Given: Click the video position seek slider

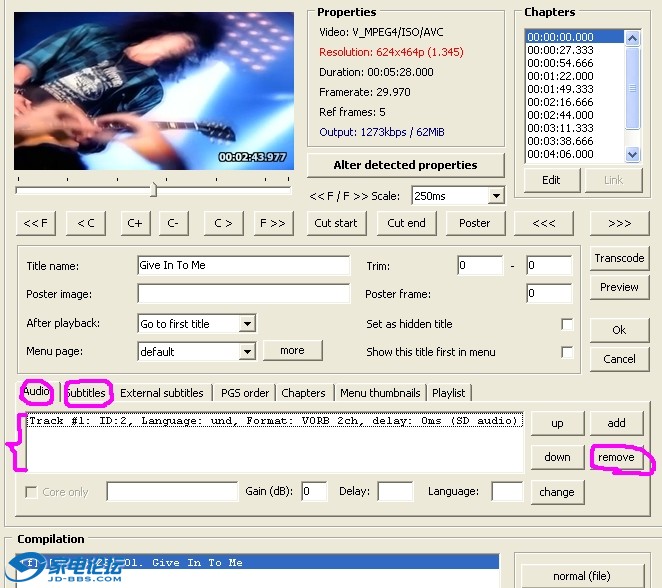Looking at the screenshot, I should tap(153, 189).
